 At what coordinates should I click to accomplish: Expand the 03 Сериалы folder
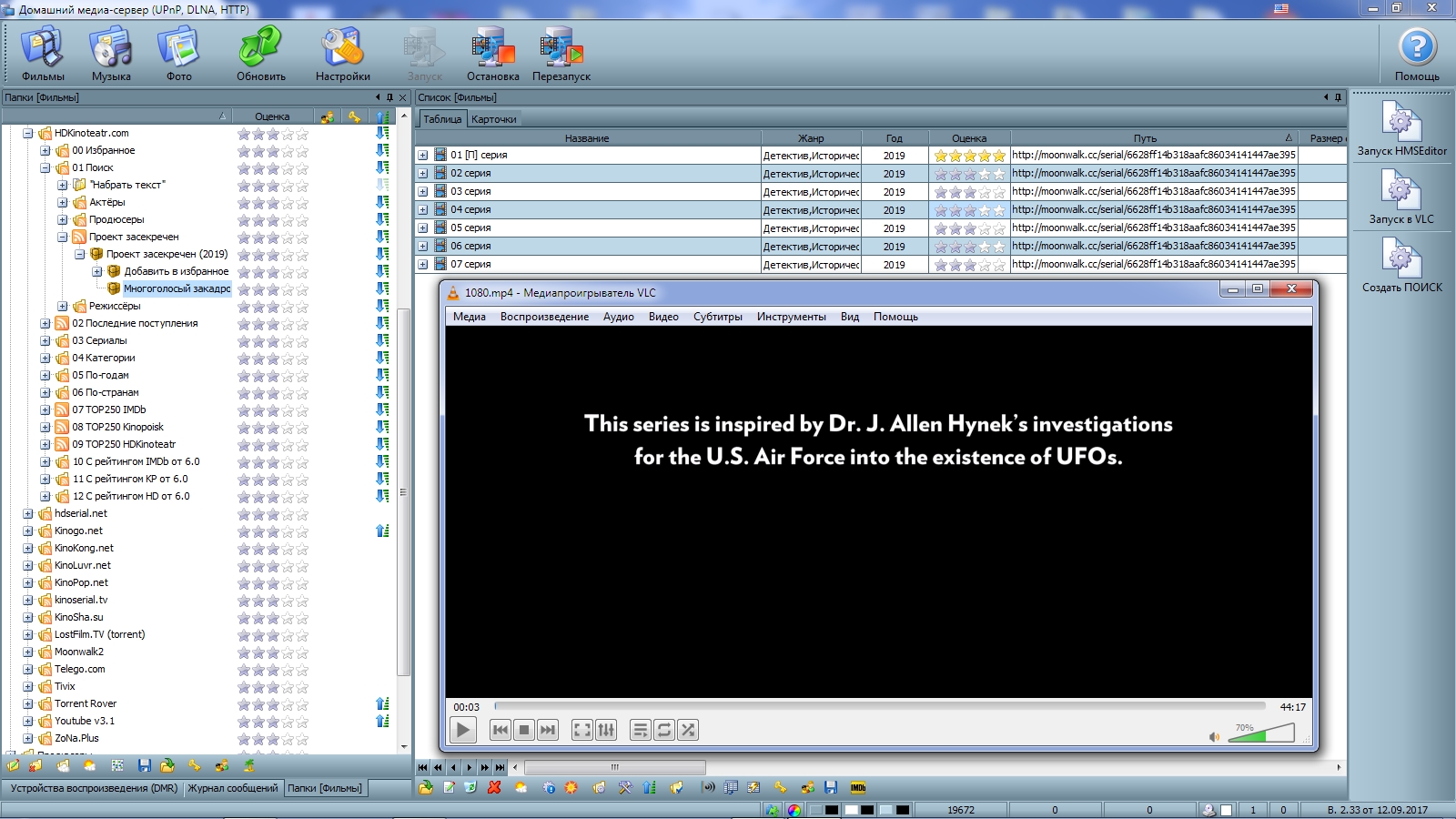coord(45,340)
